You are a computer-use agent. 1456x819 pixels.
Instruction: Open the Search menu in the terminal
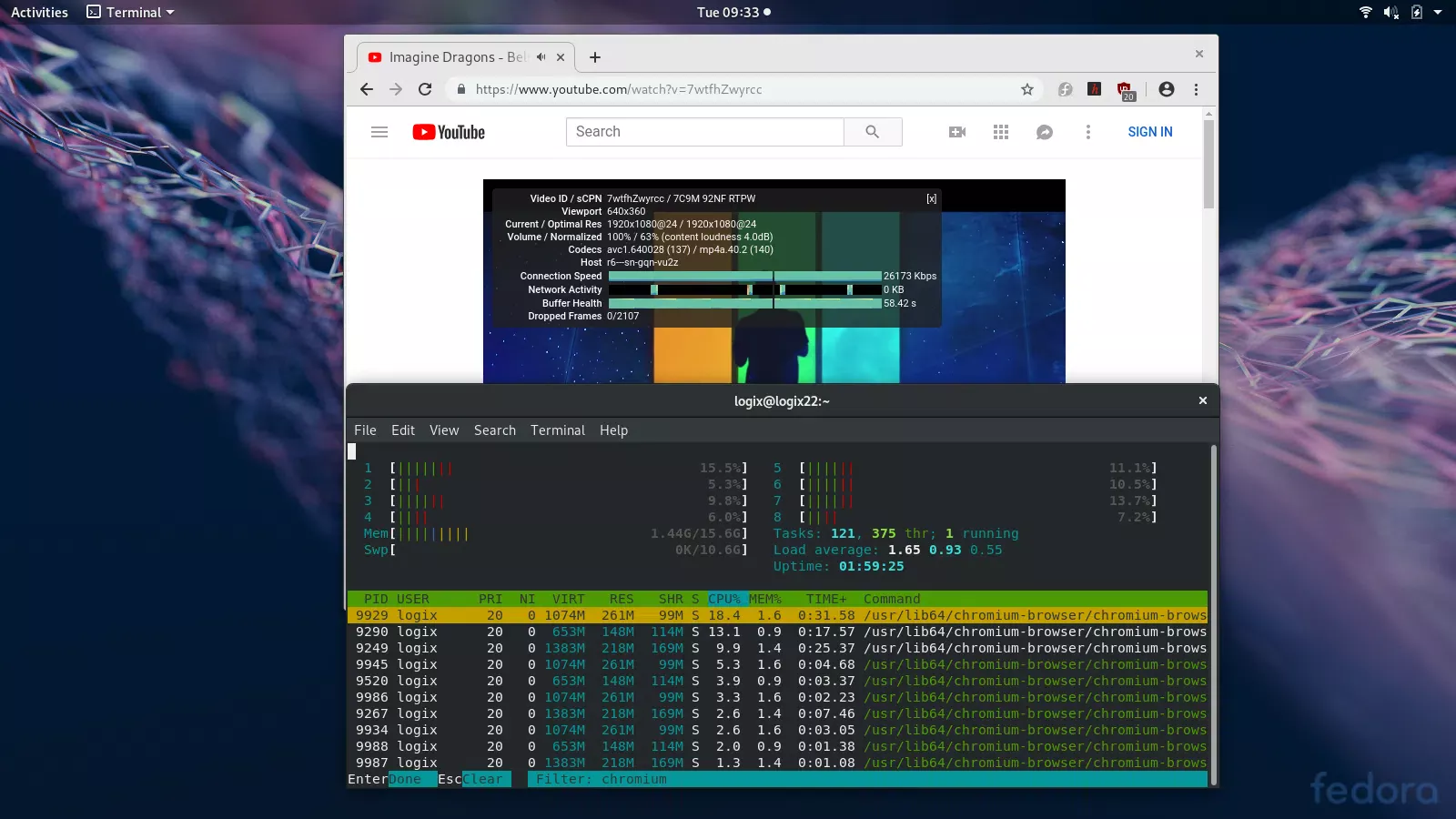pos(495,430)
